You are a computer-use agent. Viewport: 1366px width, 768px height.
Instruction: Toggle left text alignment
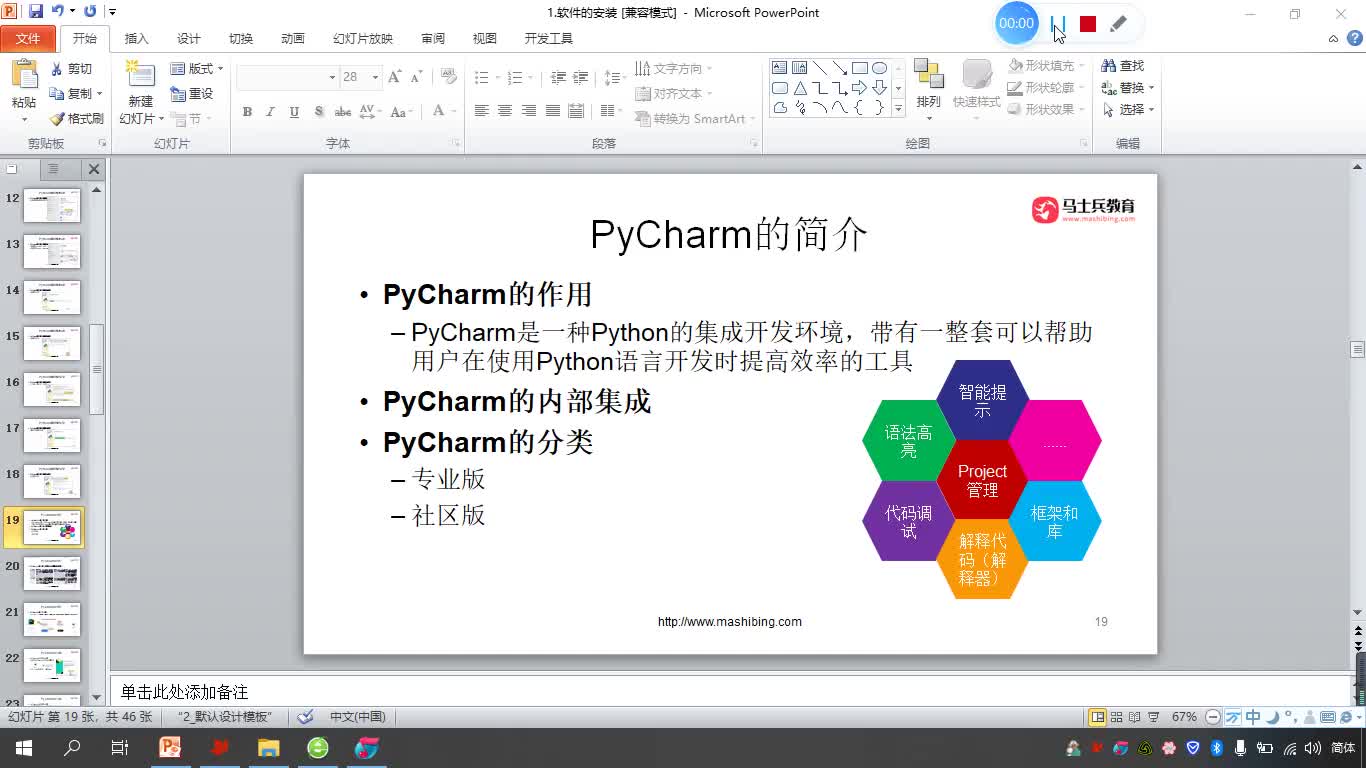coord(481,111)
